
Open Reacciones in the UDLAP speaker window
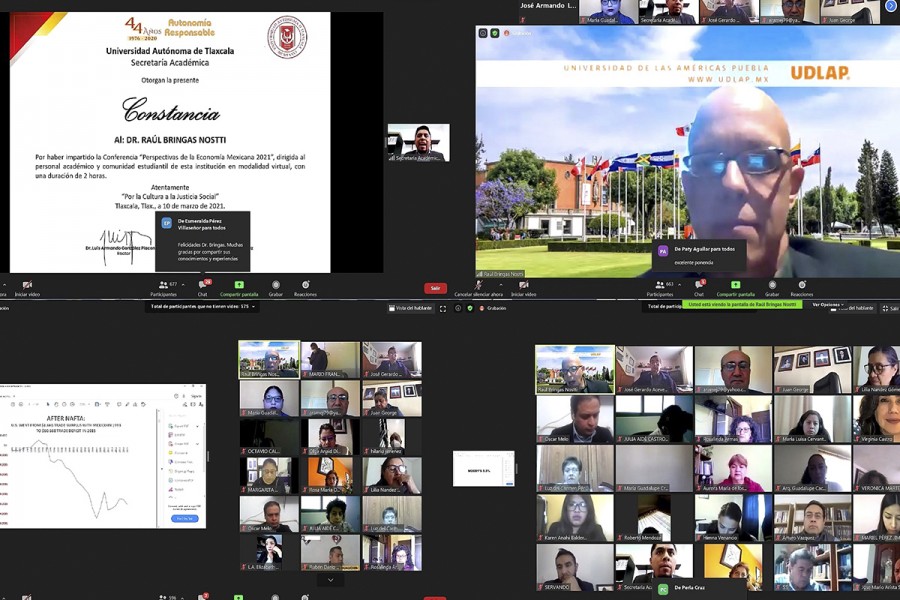[802, 288]
